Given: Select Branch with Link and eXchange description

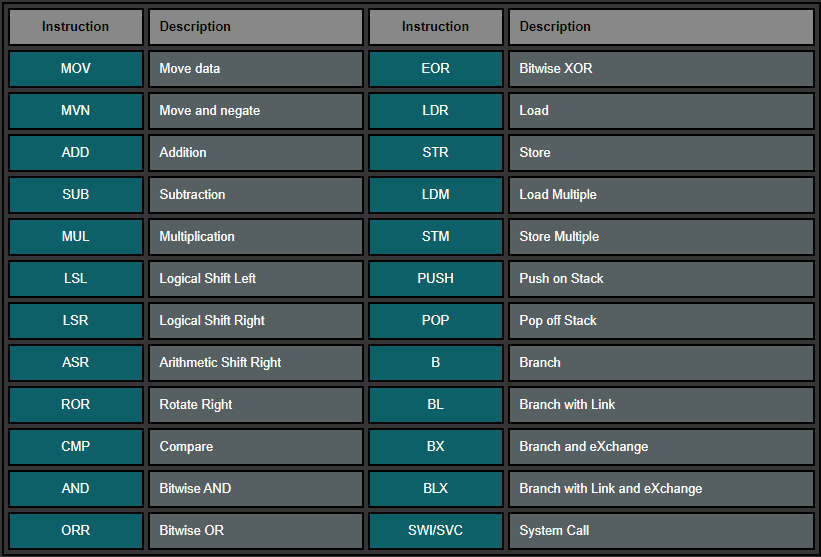Looking at the screenshot, I should 661,489.
